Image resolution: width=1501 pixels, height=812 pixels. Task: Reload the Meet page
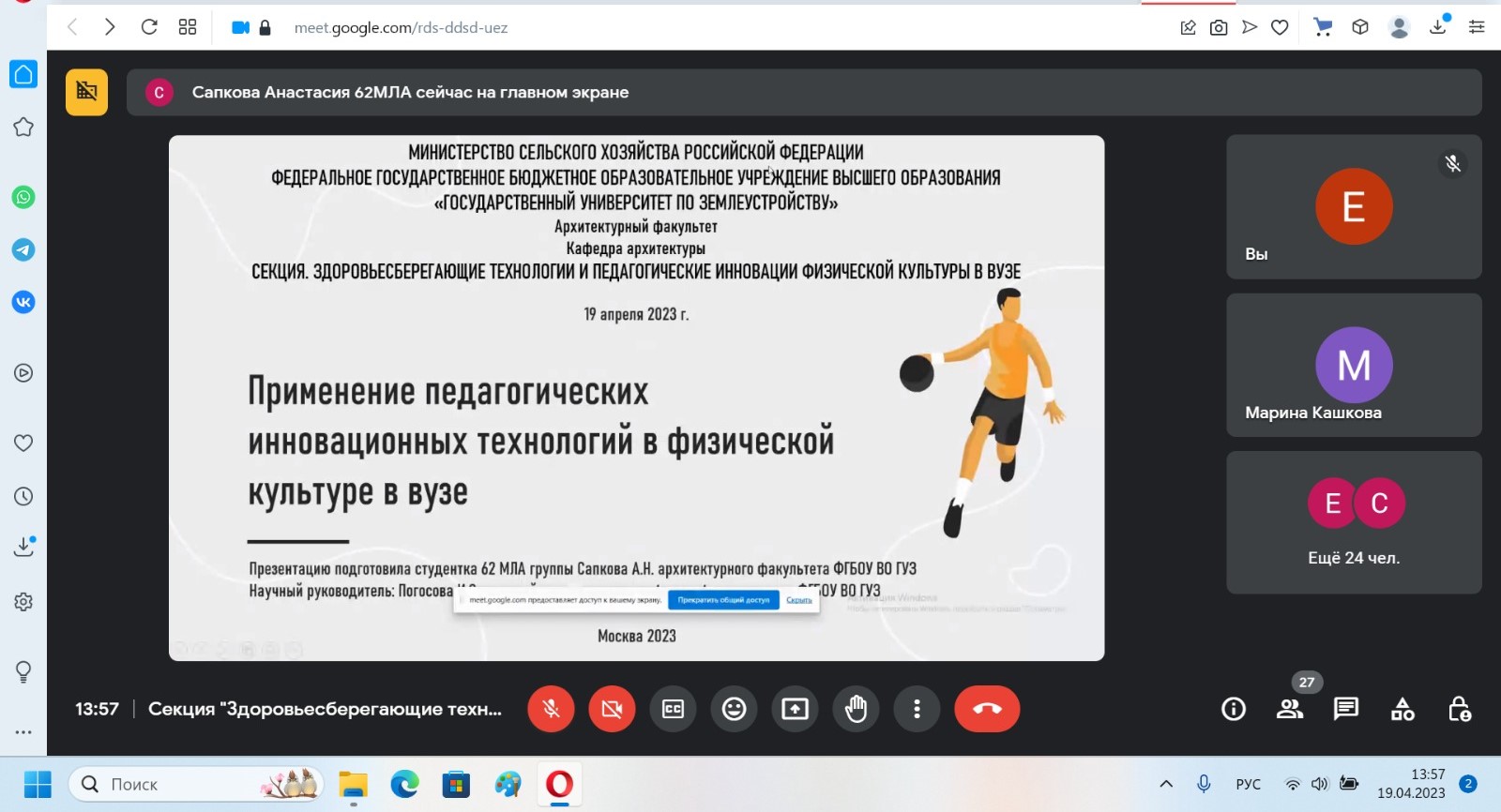pos(149,27)
